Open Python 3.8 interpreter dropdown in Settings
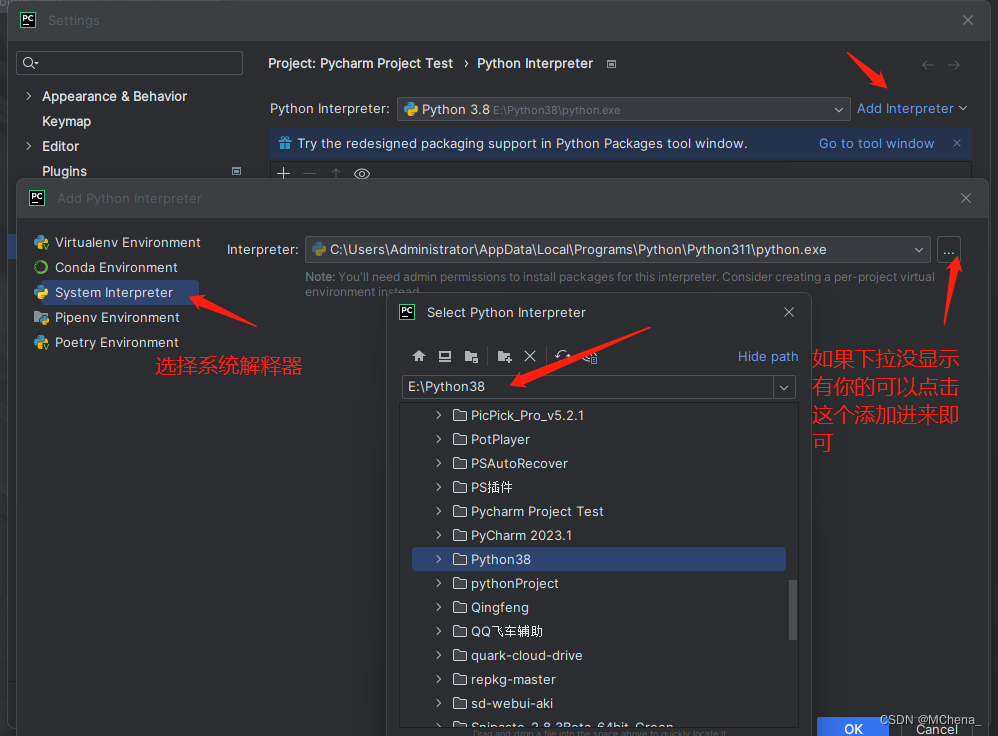This screenshot has height=736, width=998. (838, 110)
